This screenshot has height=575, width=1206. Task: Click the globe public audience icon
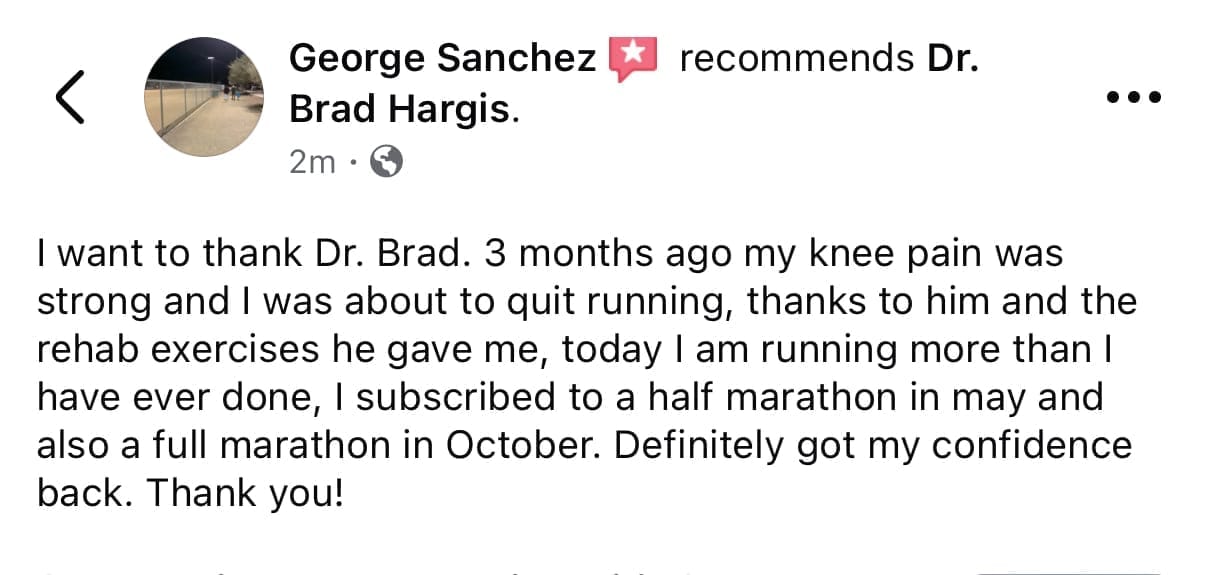point(387,161)
